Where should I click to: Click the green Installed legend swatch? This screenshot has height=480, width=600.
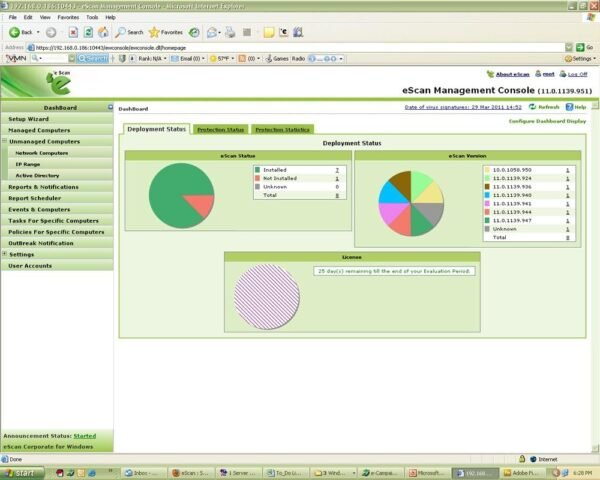click(x=258, y=170)
